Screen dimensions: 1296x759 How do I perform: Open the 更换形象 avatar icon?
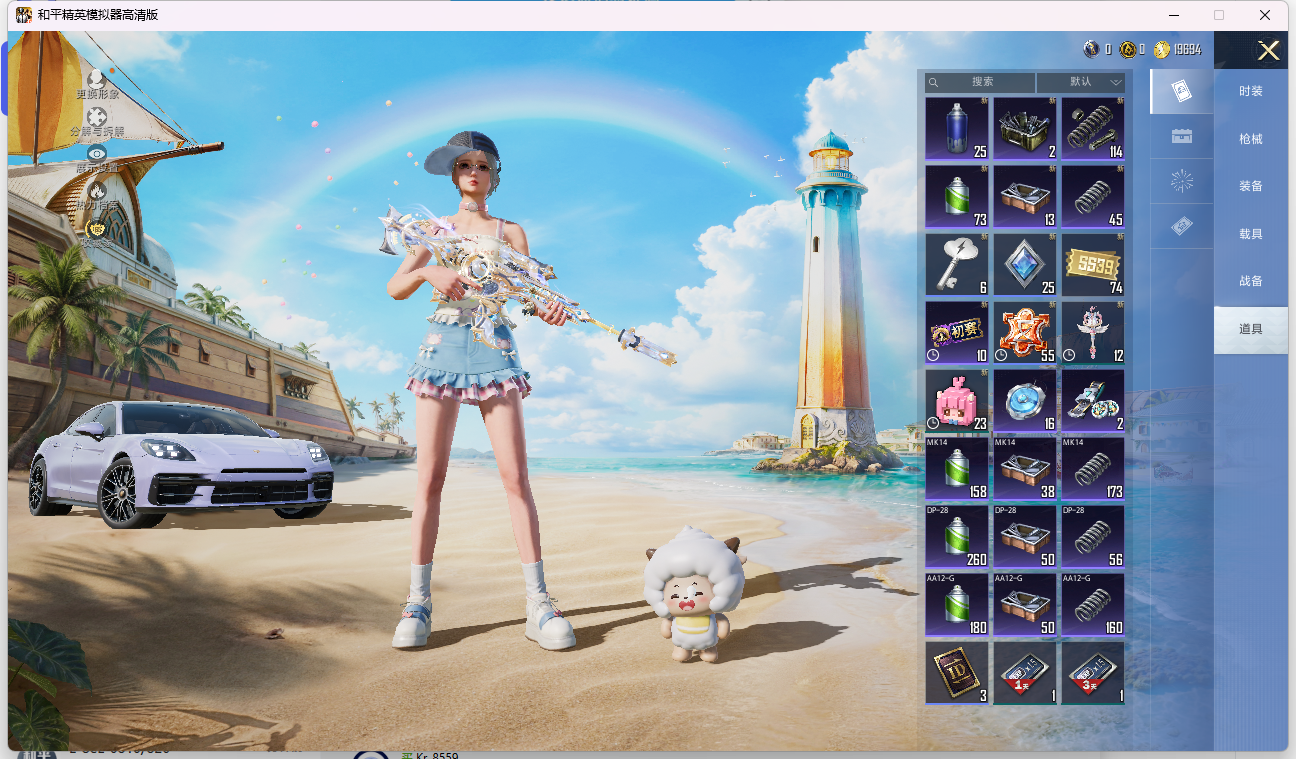click(96, 77)
